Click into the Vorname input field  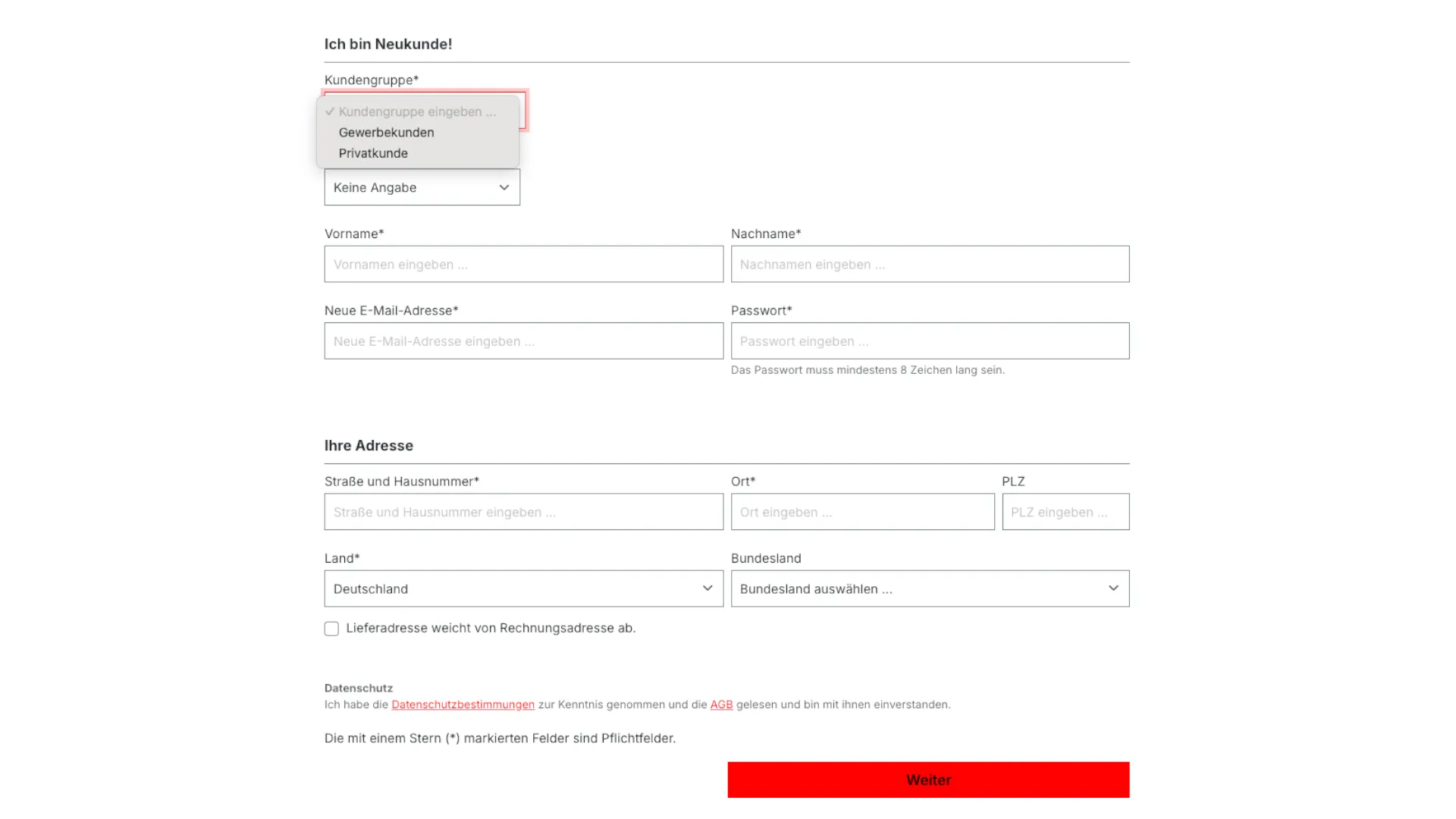tap(523, 264)
